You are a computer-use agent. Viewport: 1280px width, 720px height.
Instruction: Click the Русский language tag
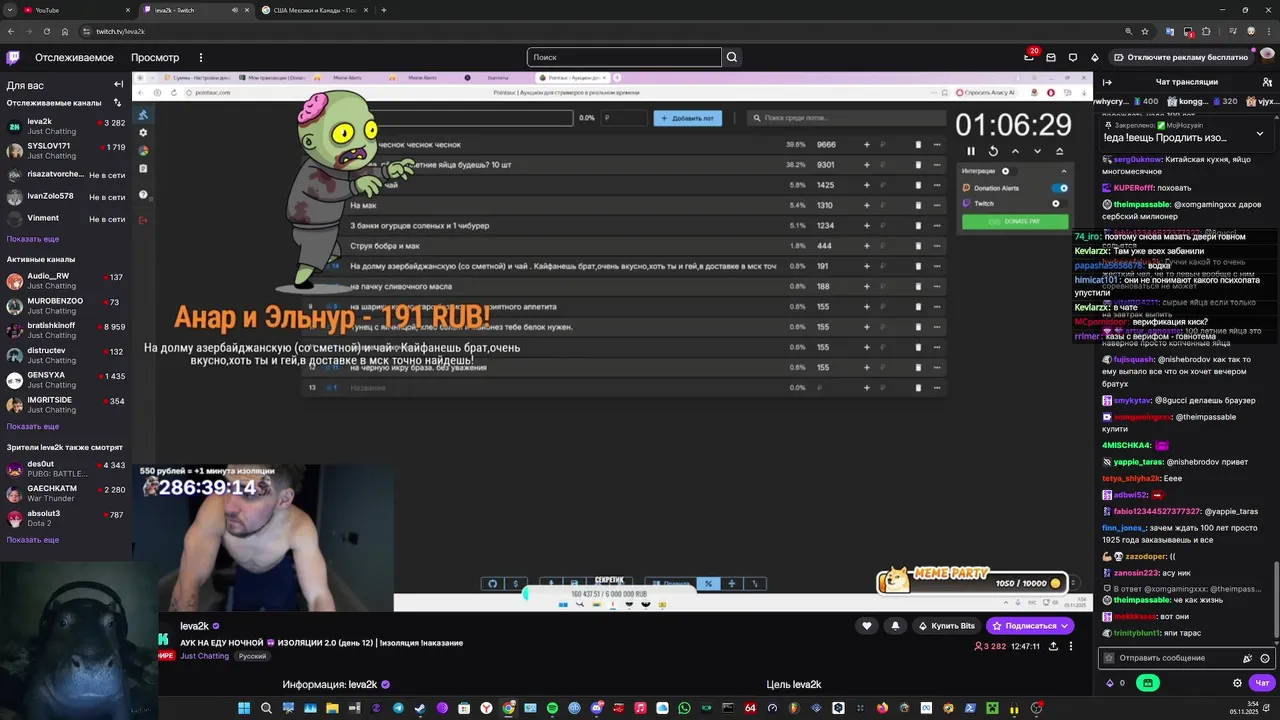click(x=252, y=656)
